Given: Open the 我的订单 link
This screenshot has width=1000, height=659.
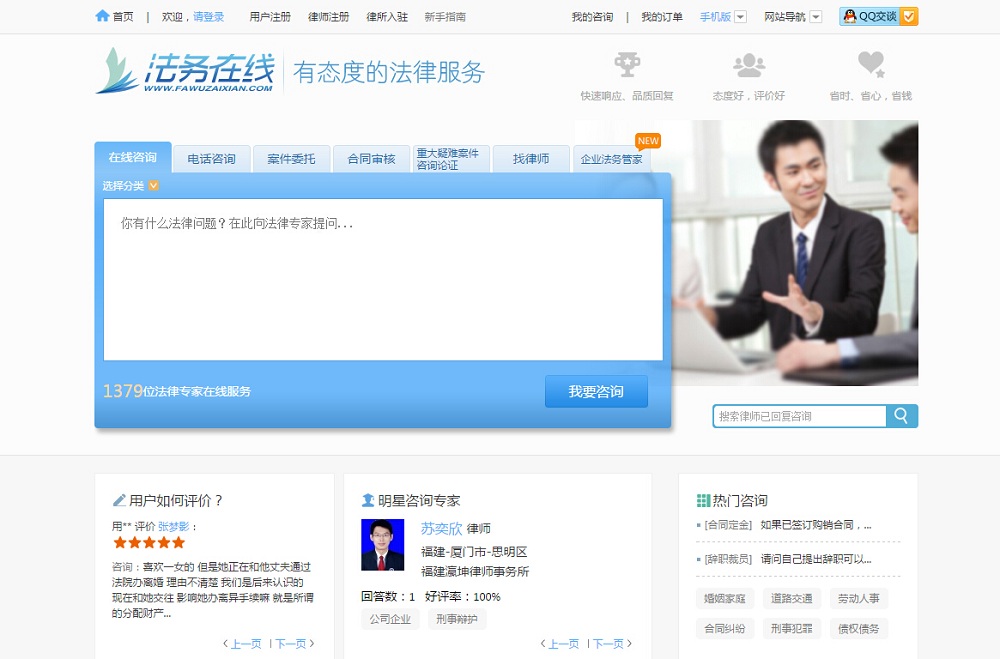Looking at the screenshot, I should pyautogui.click(x=662, y=17).
